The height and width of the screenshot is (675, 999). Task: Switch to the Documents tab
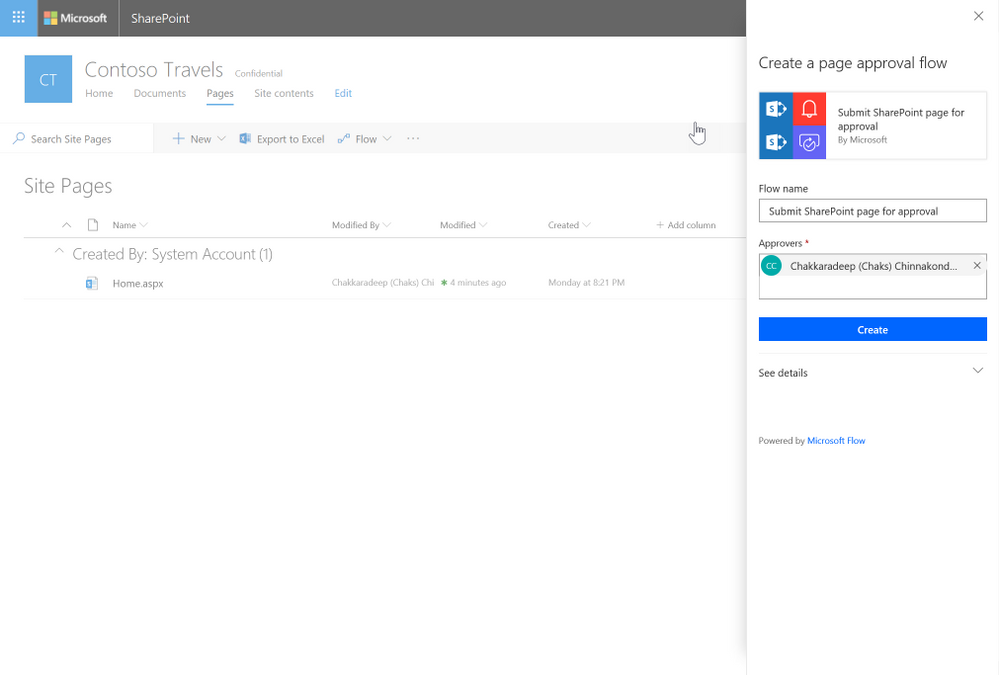tap(159, 93)
